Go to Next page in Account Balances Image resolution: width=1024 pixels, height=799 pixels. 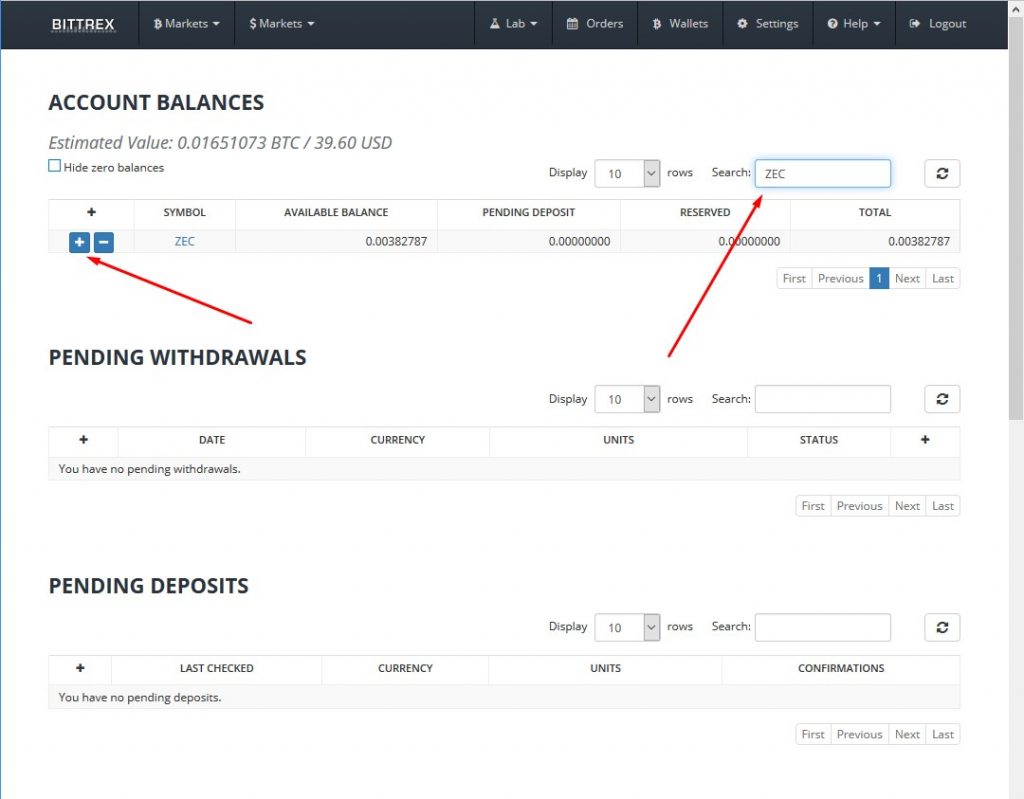click(907, 278)
